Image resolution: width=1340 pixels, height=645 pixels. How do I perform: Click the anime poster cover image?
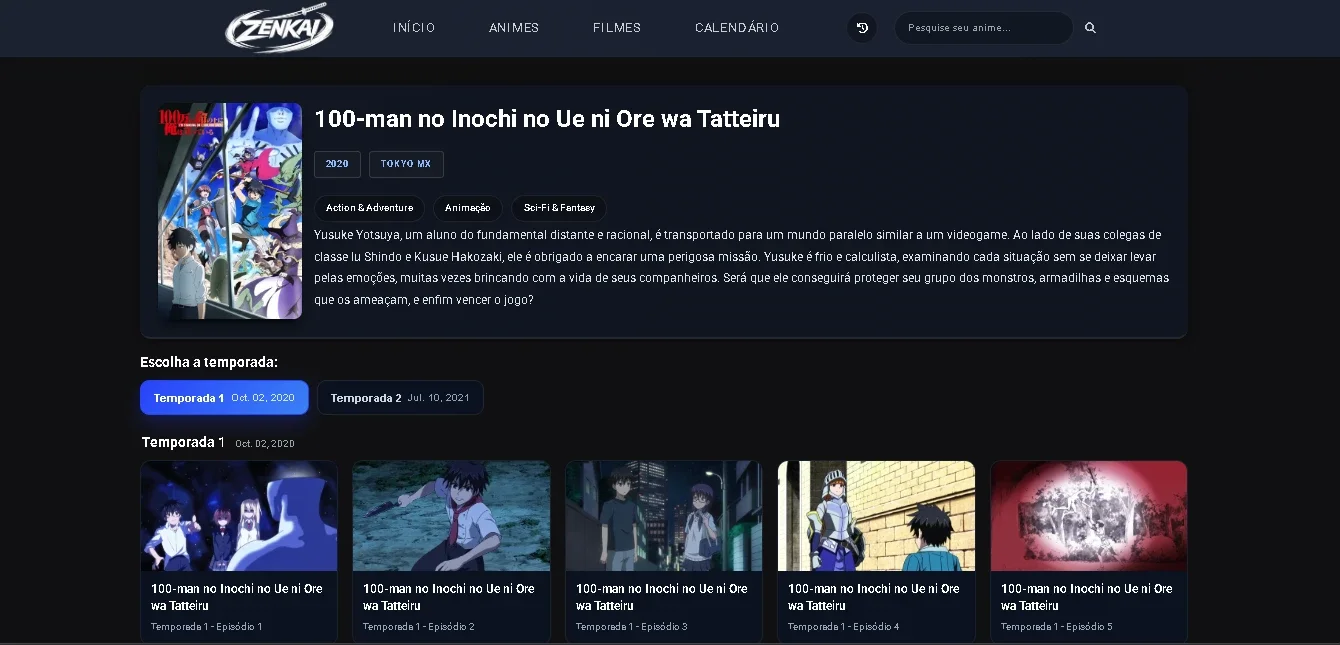pos(230,211)
